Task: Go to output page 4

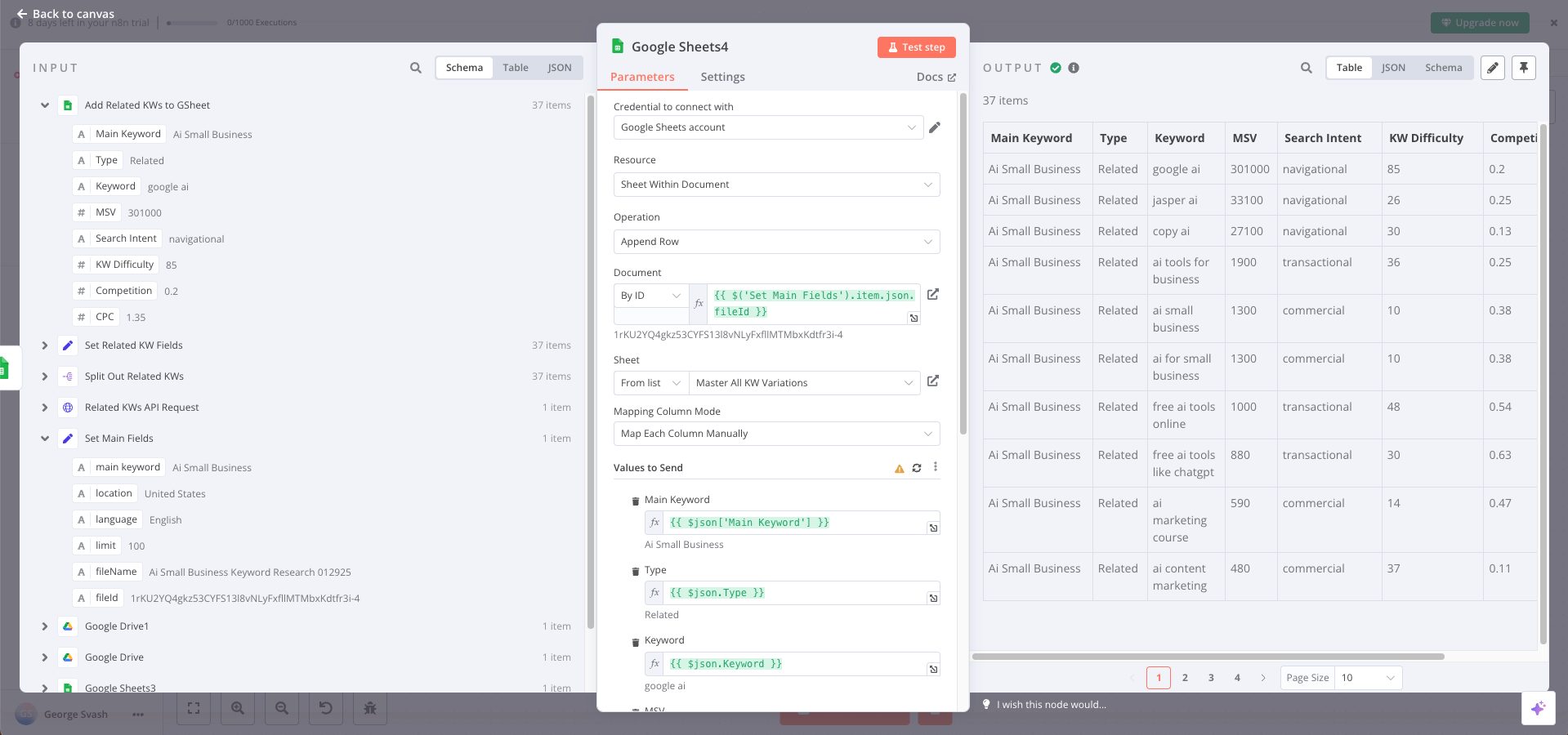Action: click(x=1237, y=678)
